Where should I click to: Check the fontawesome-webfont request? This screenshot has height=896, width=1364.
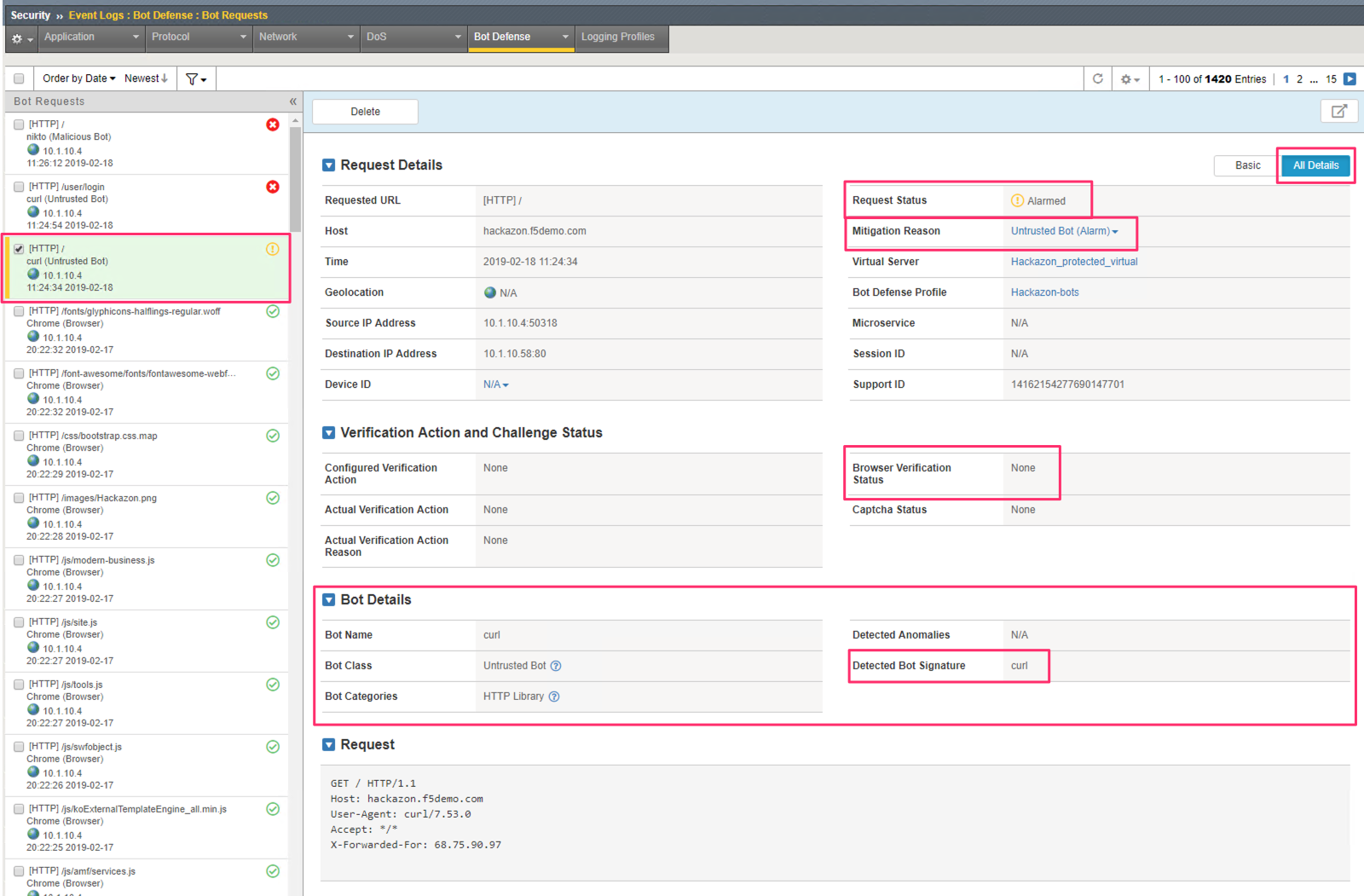coord(19,373)
